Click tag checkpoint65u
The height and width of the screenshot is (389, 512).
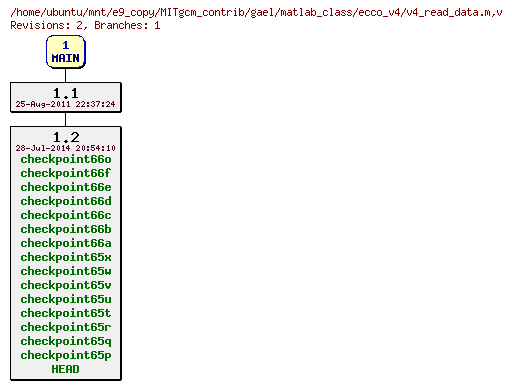pyautogui.click(x=66, y=299)
